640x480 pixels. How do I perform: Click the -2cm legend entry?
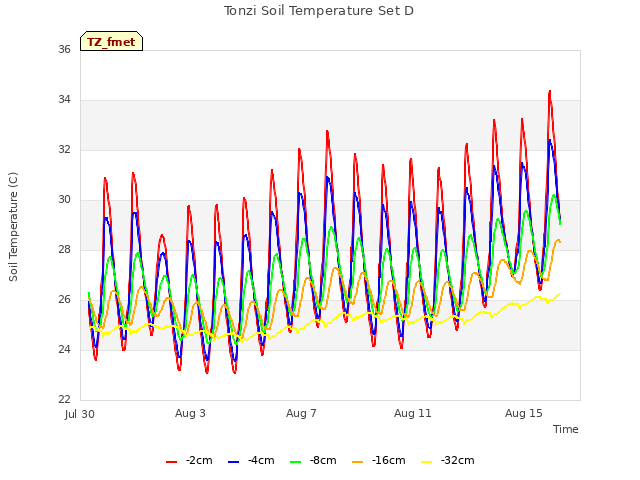click(x=189, y=460)
